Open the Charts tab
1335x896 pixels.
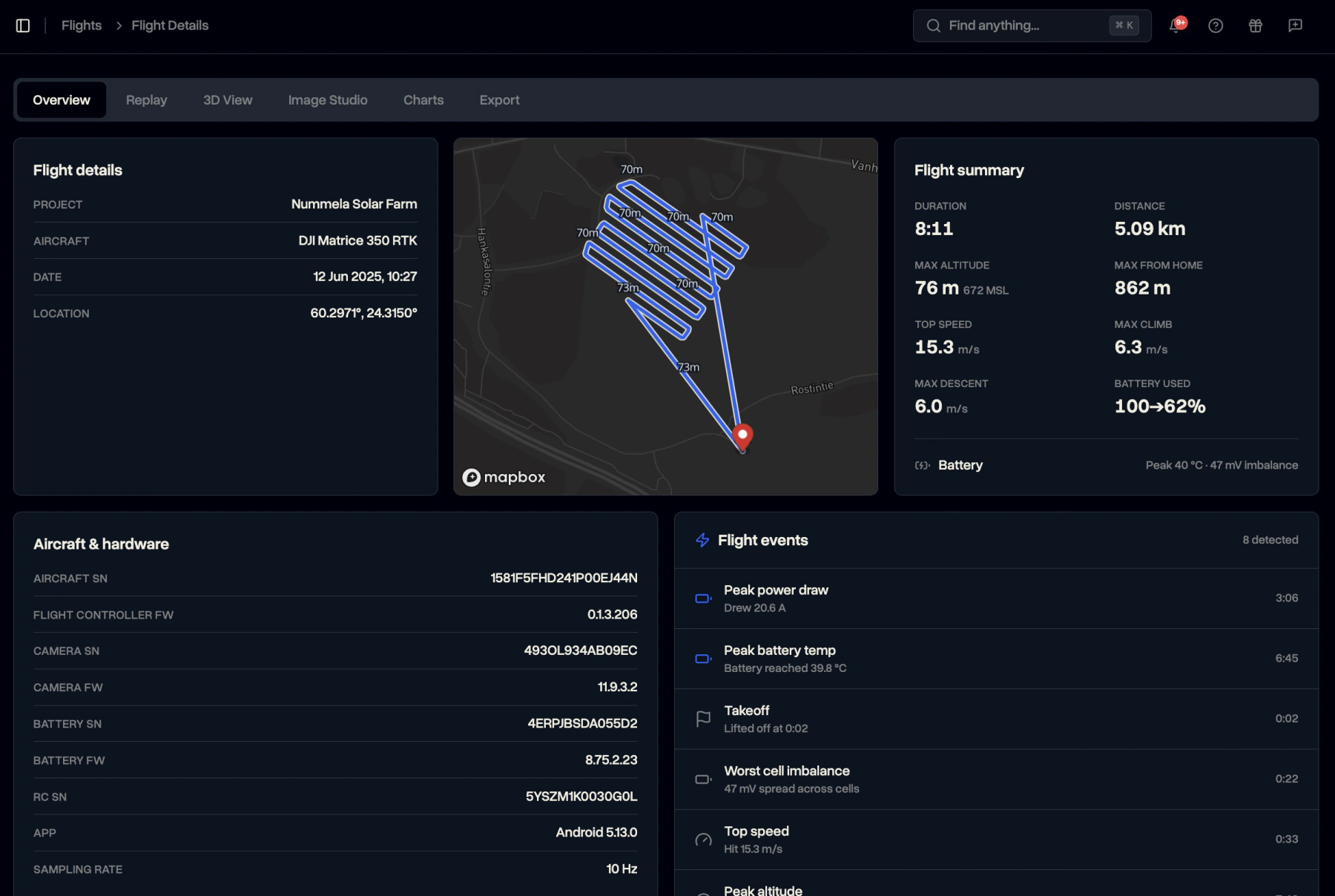[423, 100]
